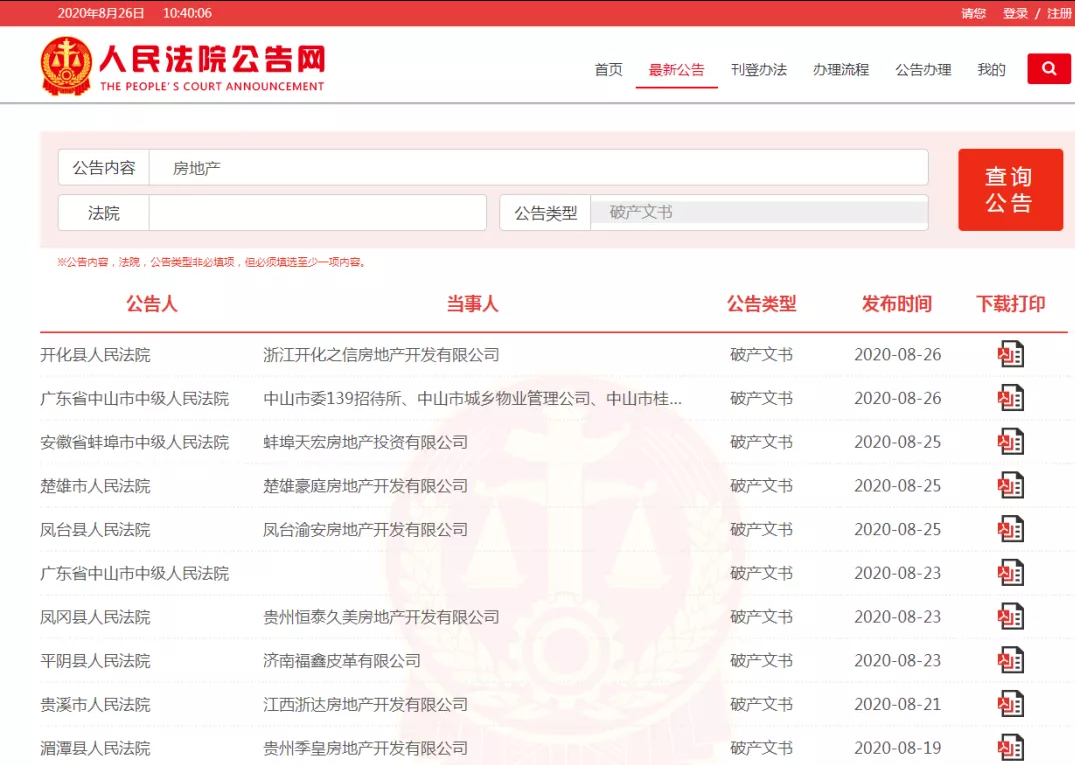This screenshot has height=765, width=1075.
Task: Open 蚌埠天宏房地产投资有限公司 entry
Action: pos(365,443)
